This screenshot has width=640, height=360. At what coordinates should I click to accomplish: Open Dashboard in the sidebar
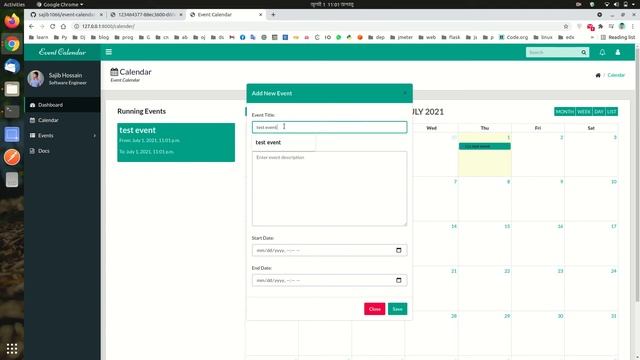tap(62, 105)
